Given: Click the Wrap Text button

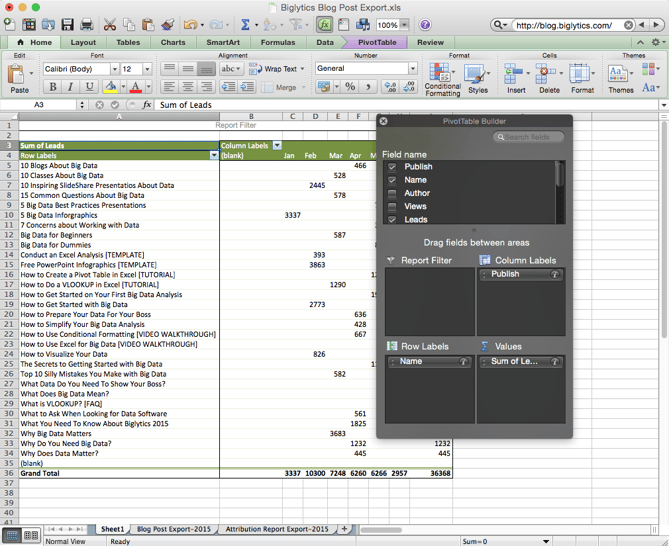Looking at the screenshot, I should (x=279, y=69).
